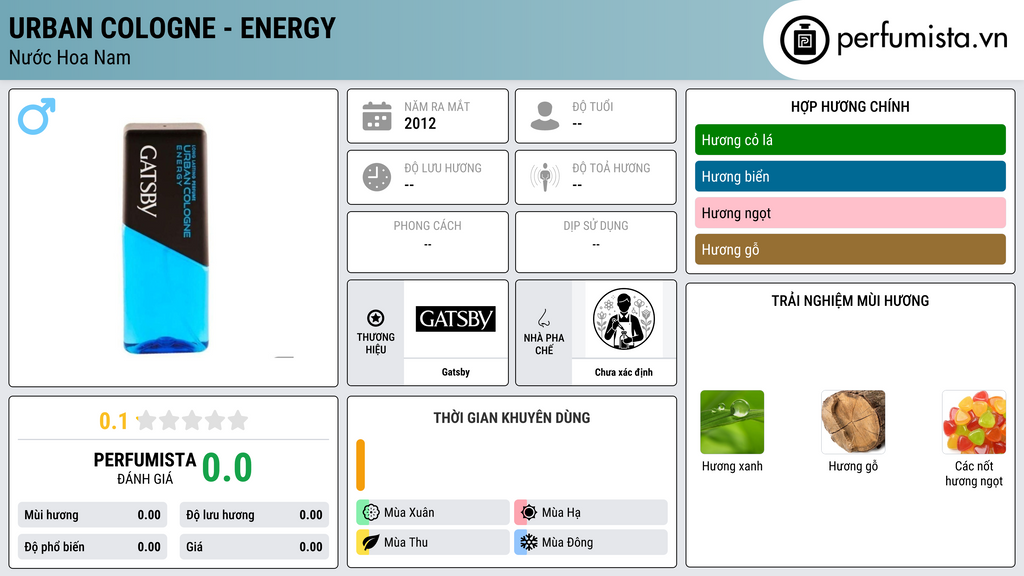Open the wood log Hương gỗ thumbnail
The image size is (1024, 576).
point(853,422)
